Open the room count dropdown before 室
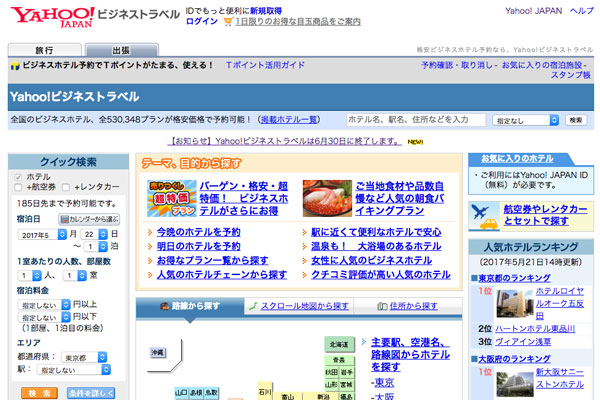600x400 pixels. click(75, 275)
